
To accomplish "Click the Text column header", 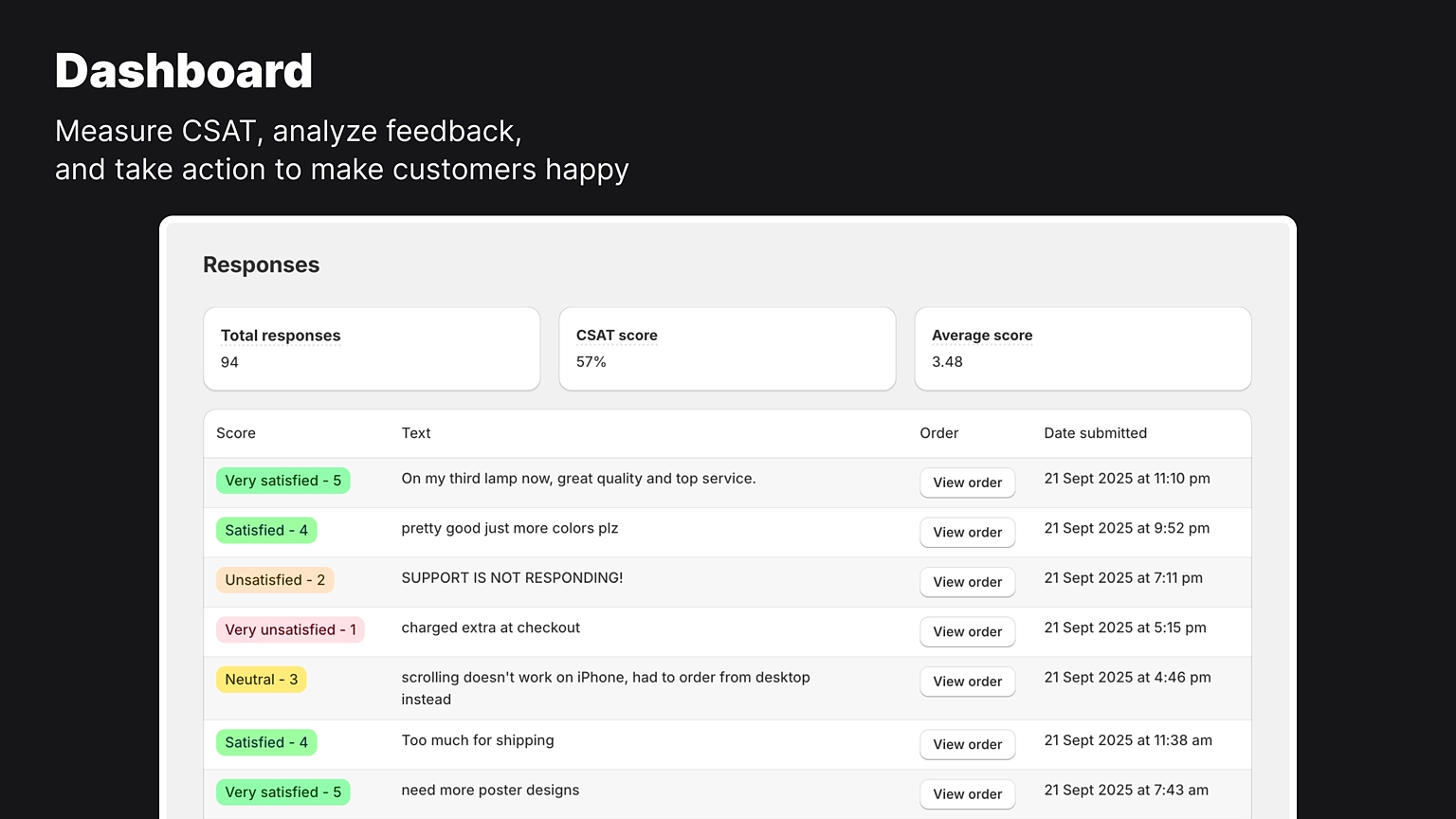I will coord(416,433).
